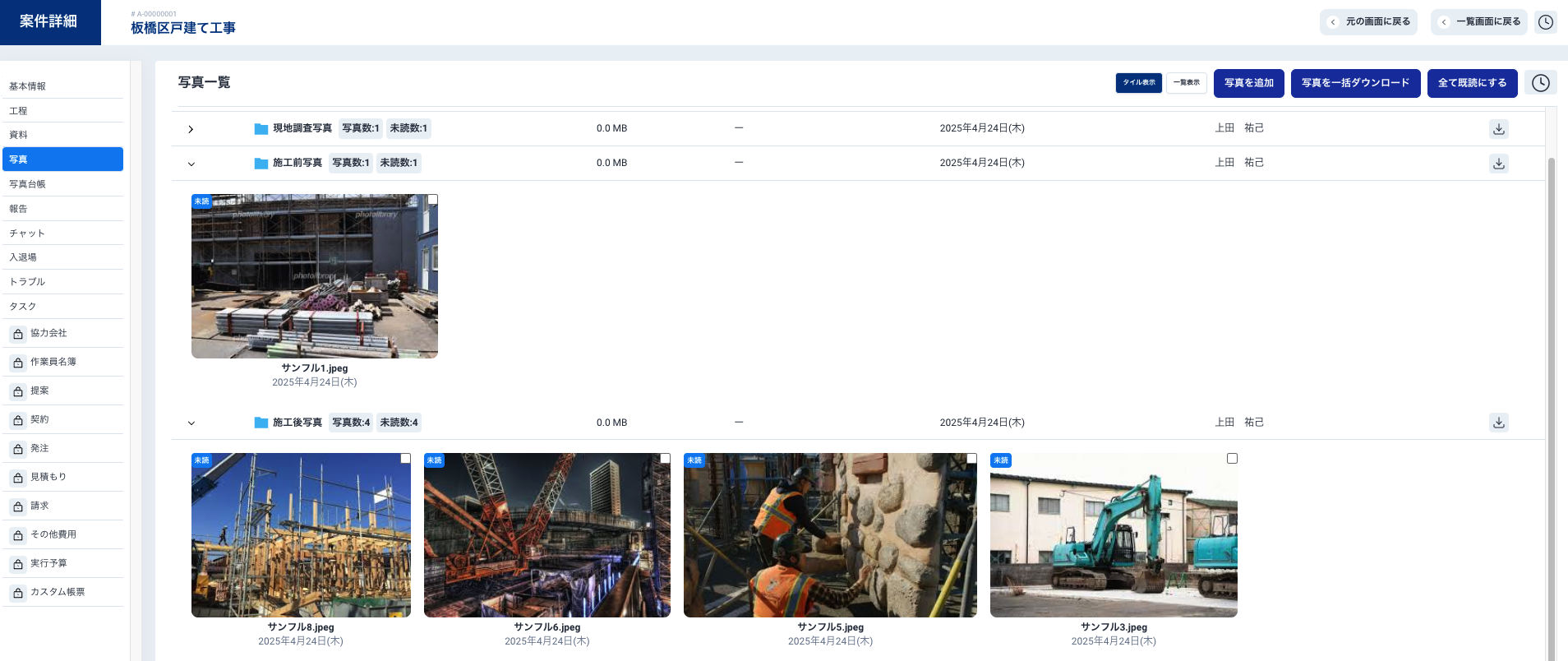The image size is (1568, 661).
Task: Open タスク in the sidebar
Action: pyautogui.click(x=62, y=307)
